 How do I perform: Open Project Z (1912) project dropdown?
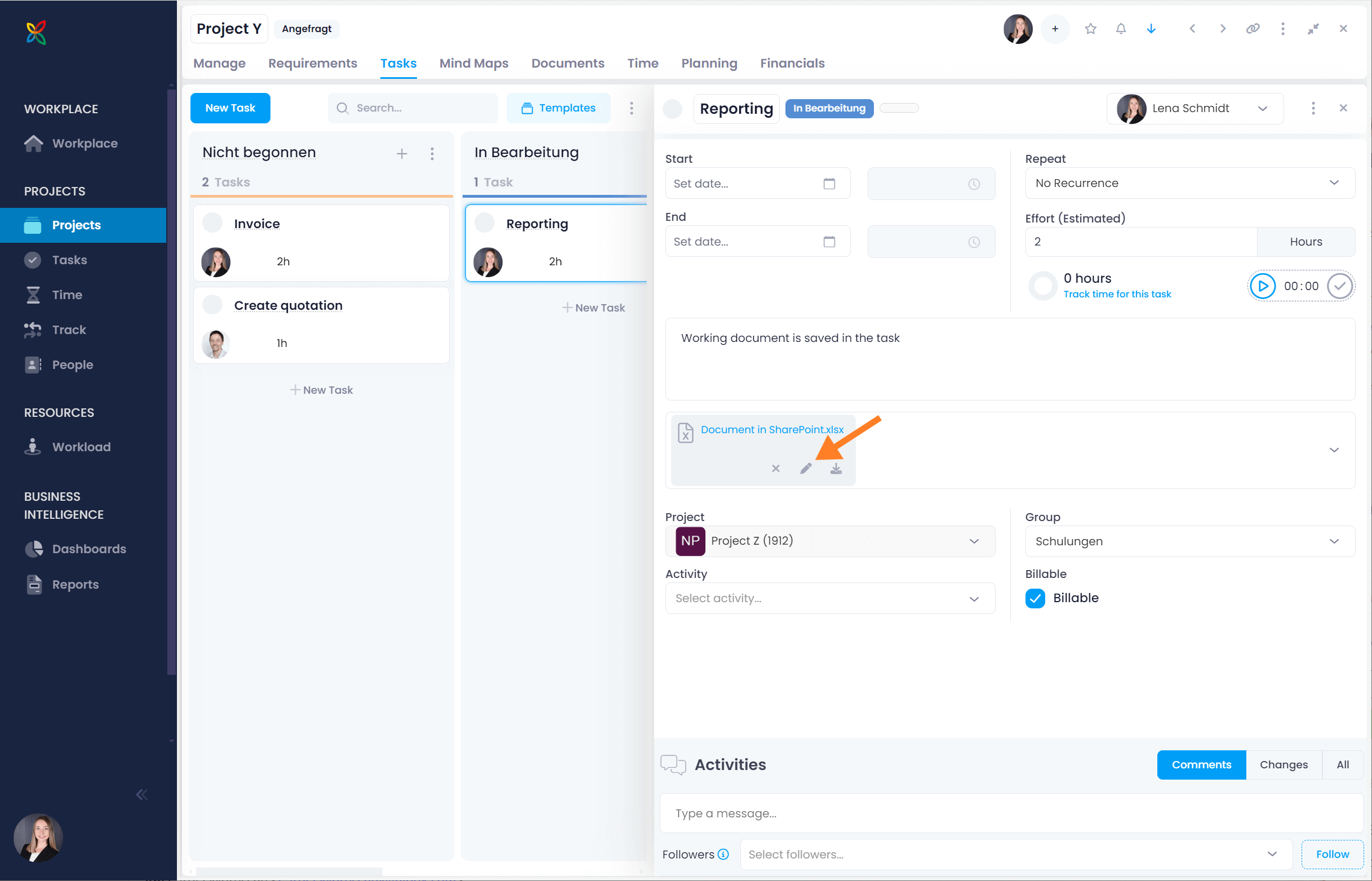[x=830, y=541]
